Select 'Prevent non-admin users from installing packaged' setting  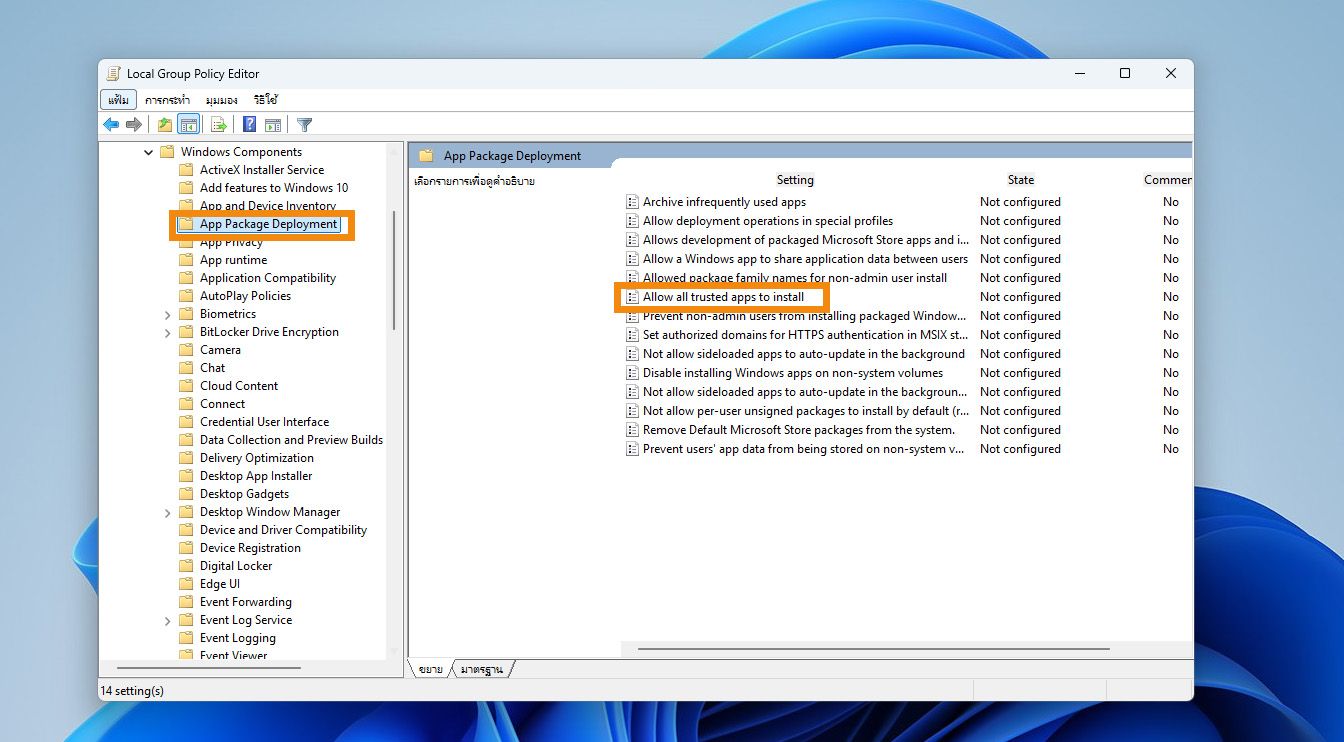pyautogui.click(x=805, y=316)
